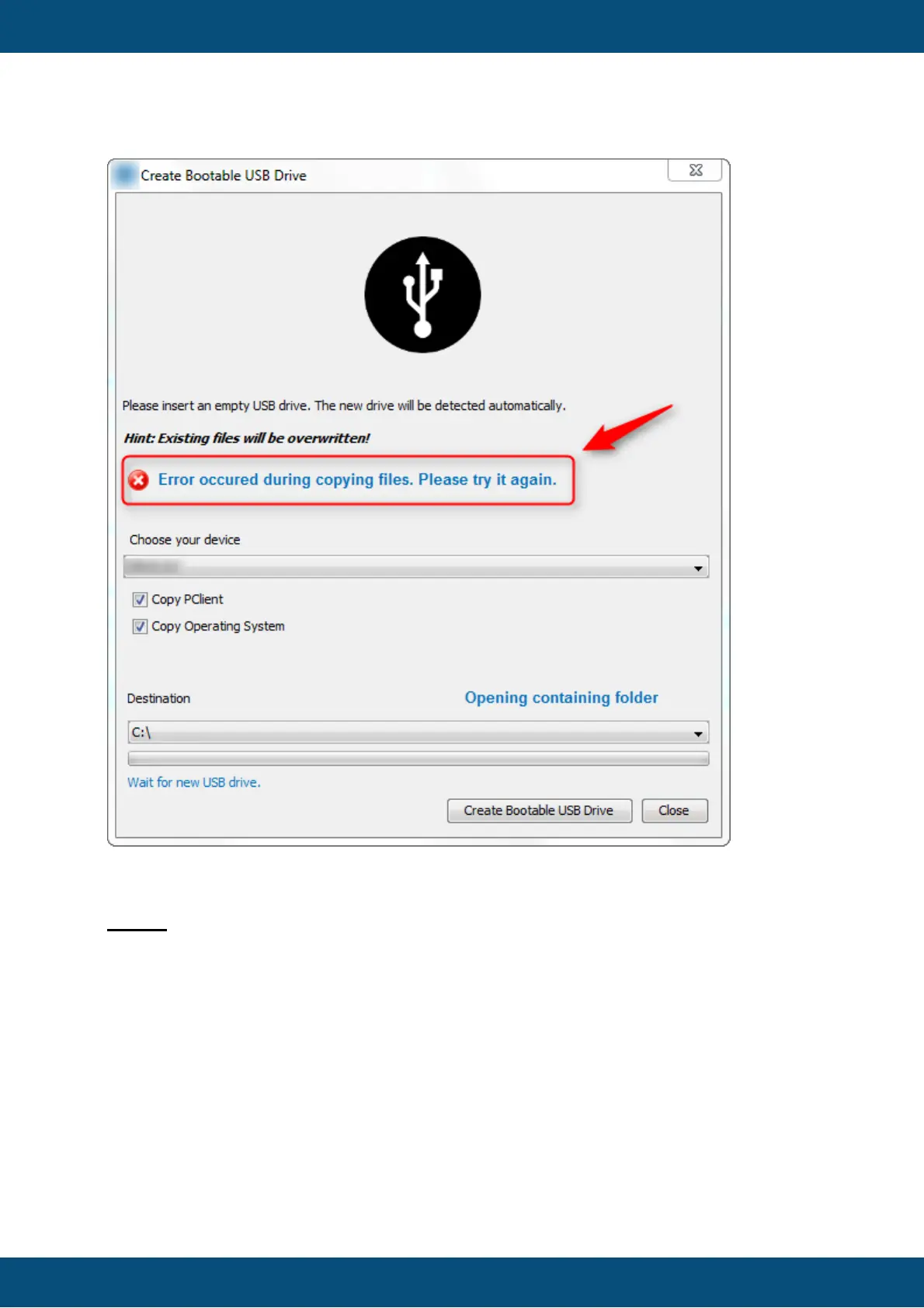Screen dimensions: 924x1308
Task: Click the dialog title bar app icon
Action: (x=124, y=176)
